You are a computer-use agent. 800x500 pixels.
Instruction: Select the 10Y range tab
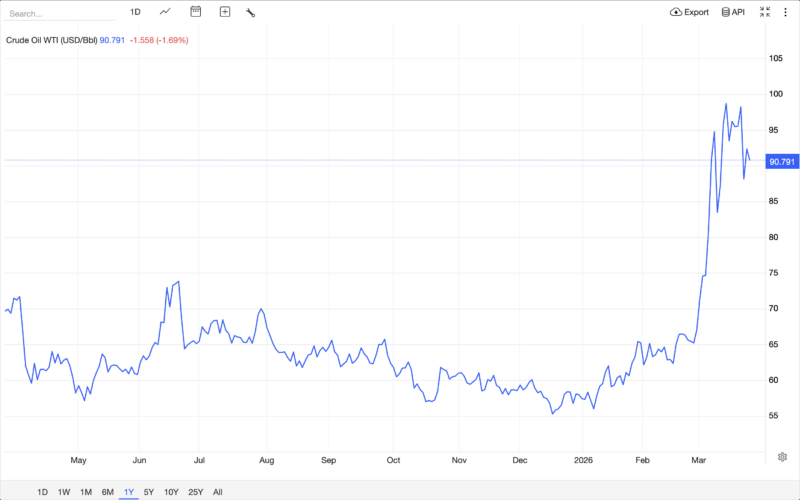(171, 492)
